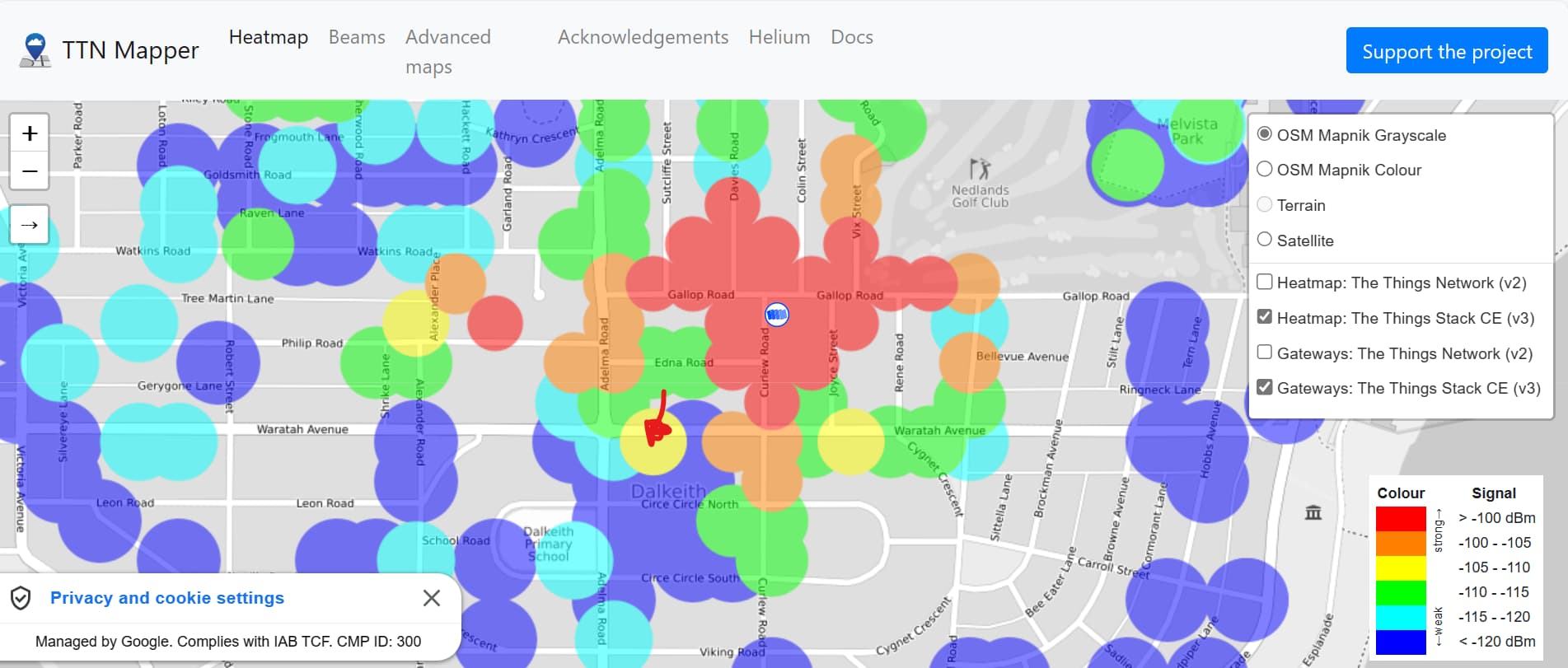The width and height of the screenshot is (1568, 668).
Task: Zoom in with the plus button
Action: click(30, 133)
